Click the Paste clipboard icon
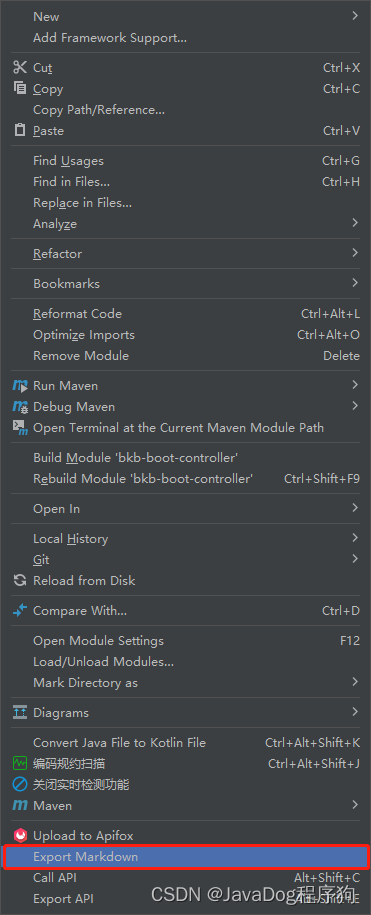 tap(20, 130)
